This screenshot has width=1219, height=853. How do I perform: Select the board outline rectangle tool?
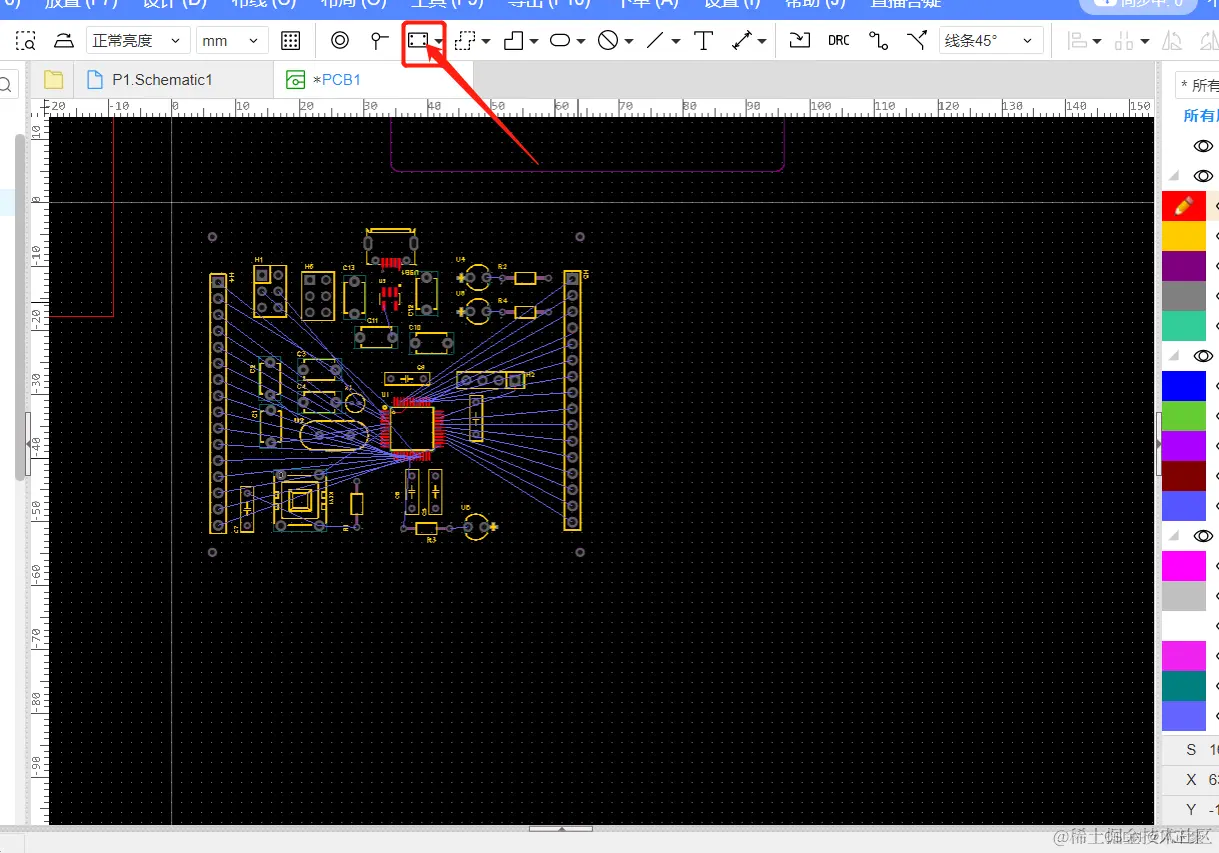[x=418, y=41]
